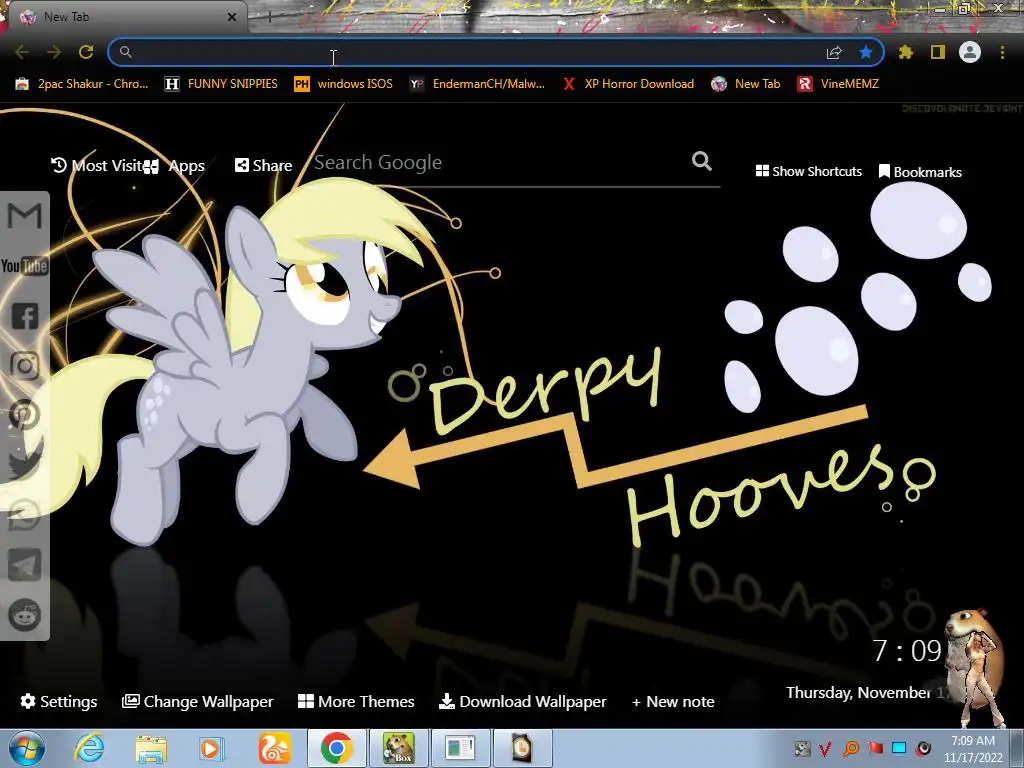Add a New note
Viewport: 1024px width, 768px height.
point(673,701)
